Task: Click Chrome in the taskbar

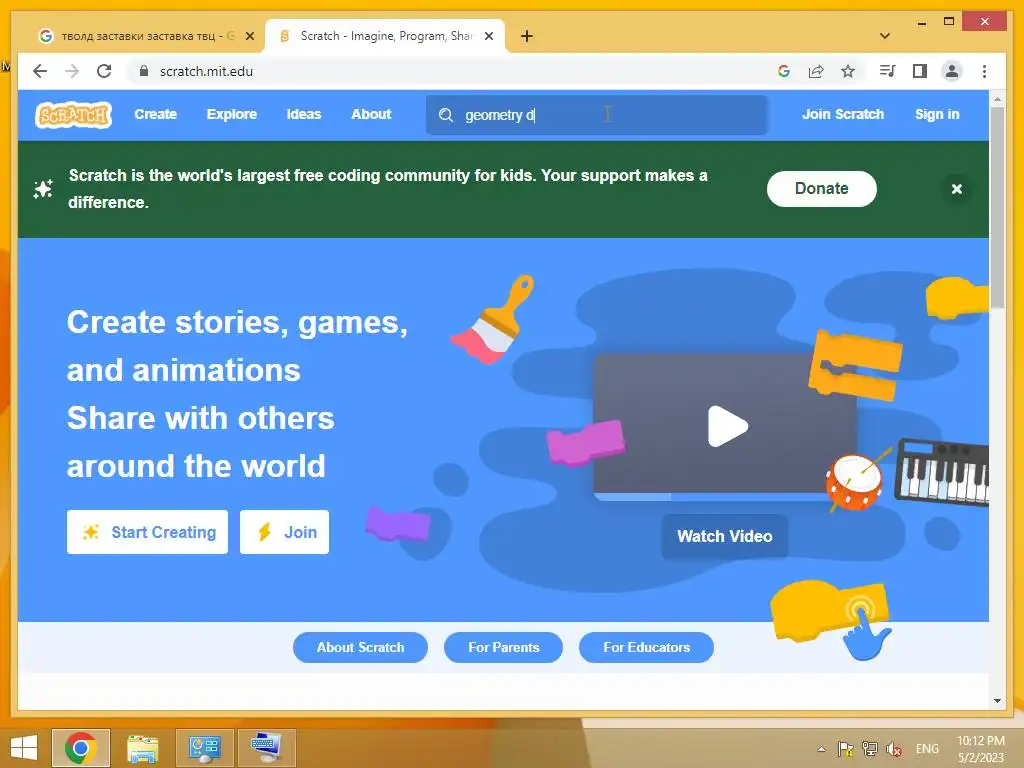Action: 81,748
